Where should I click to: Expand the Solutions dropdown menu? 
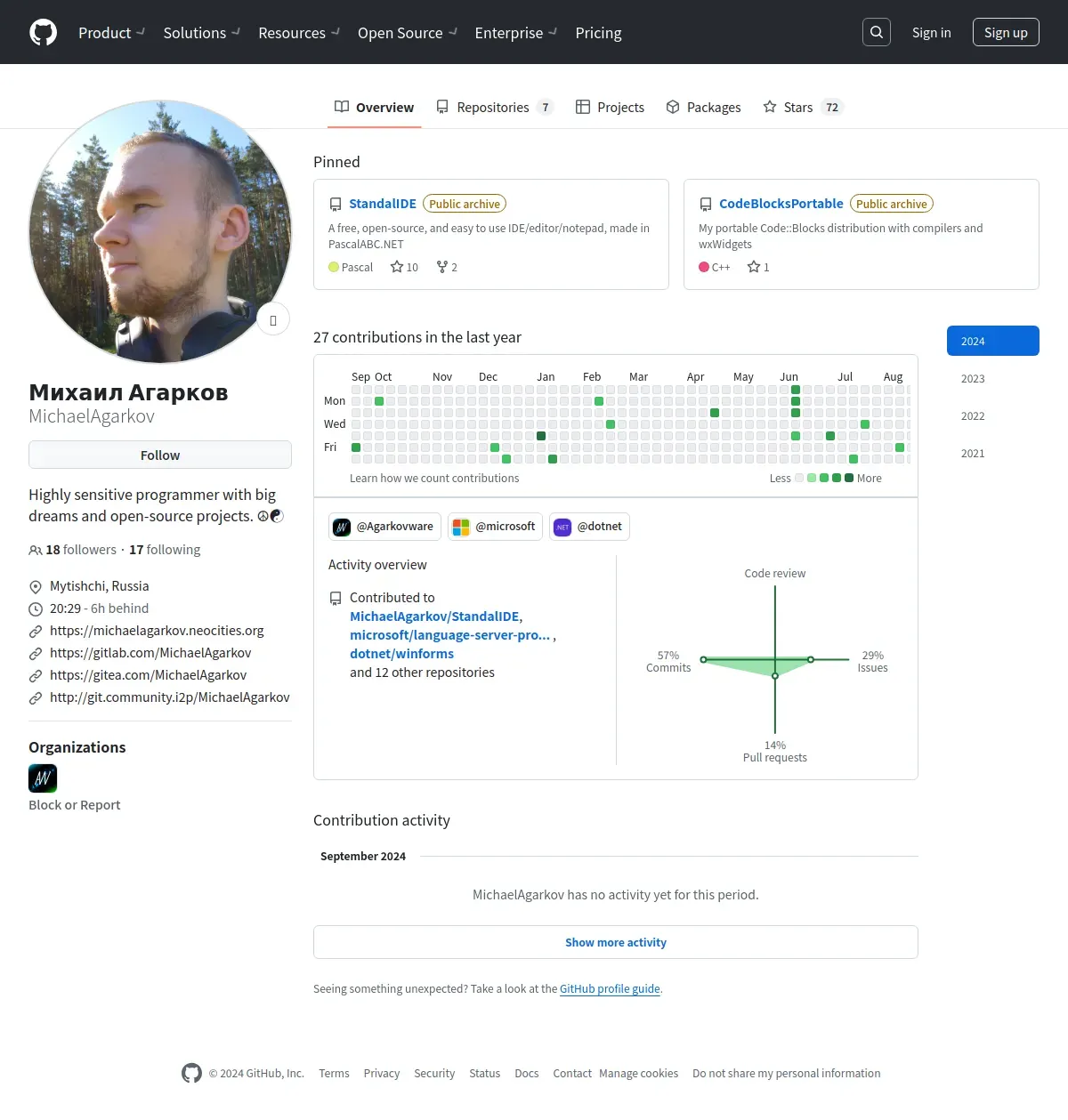[201, 33]
